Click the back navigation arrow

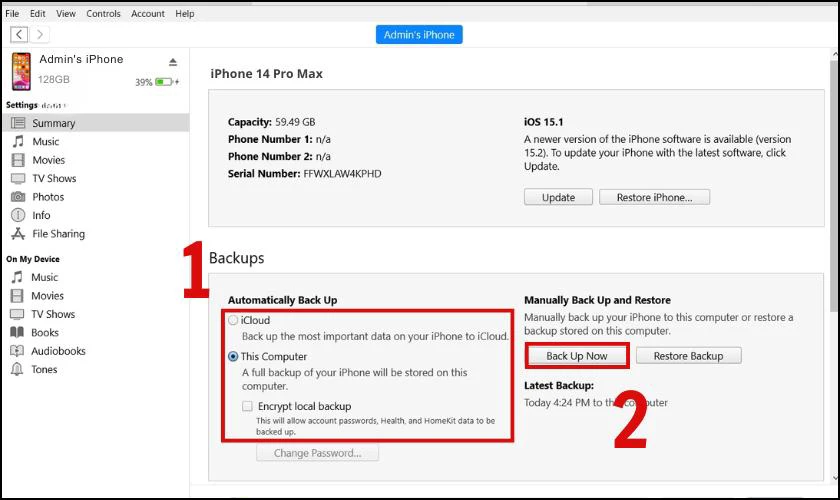click(19, 35)
